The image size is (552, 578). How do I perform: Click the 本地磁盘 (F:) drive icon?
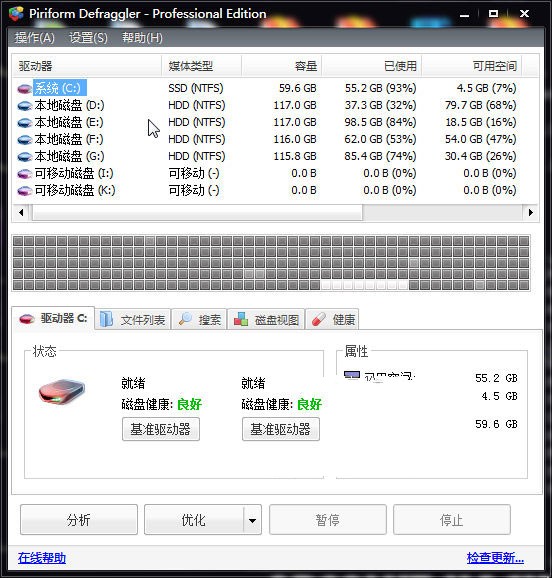(x=25, y=140)
